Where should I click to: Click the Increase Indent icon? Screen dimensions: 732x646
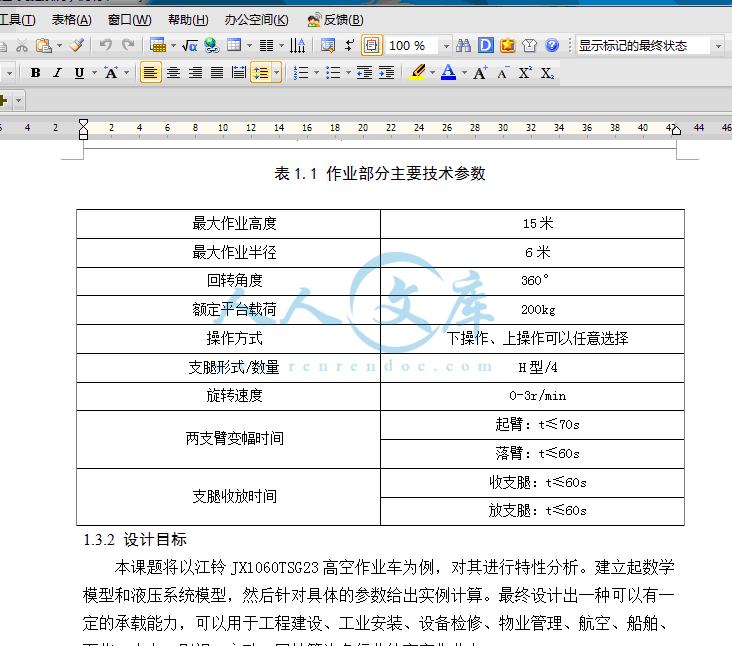coord(387,73)
